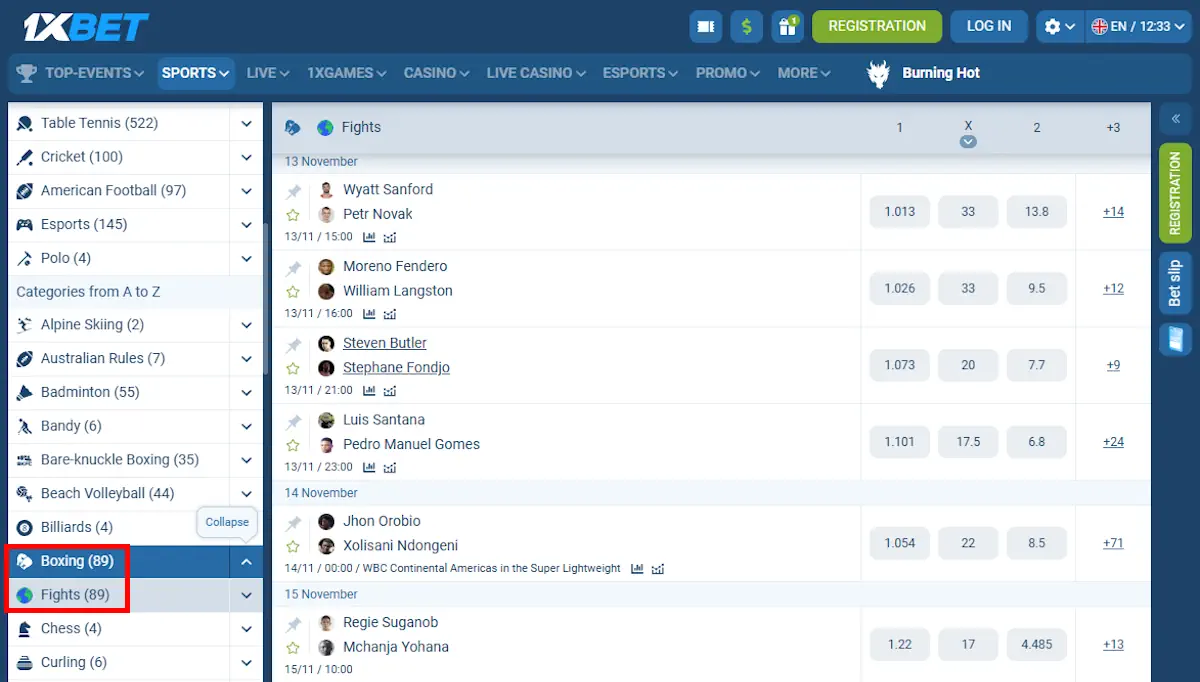Open the EN / 12:33 language dropdown
This screenshot has width=1200, height=682.
pyautogui.click(x=1139, y=26)
